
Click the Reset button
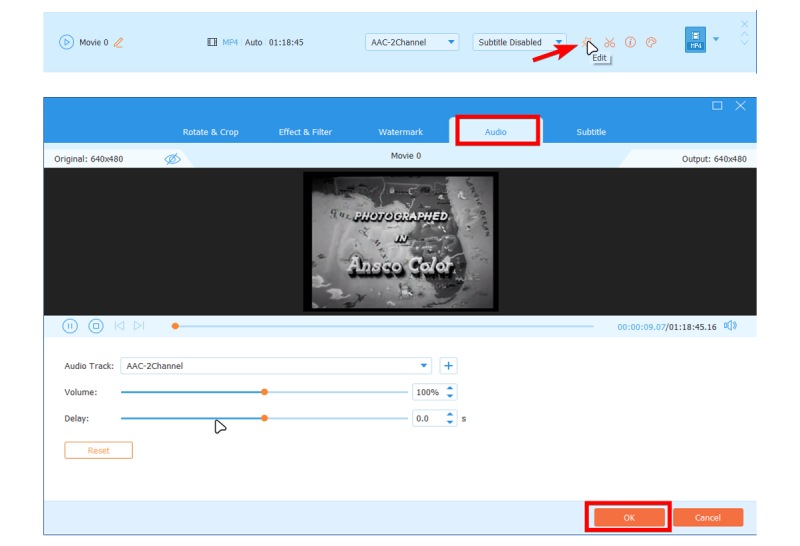98,450
